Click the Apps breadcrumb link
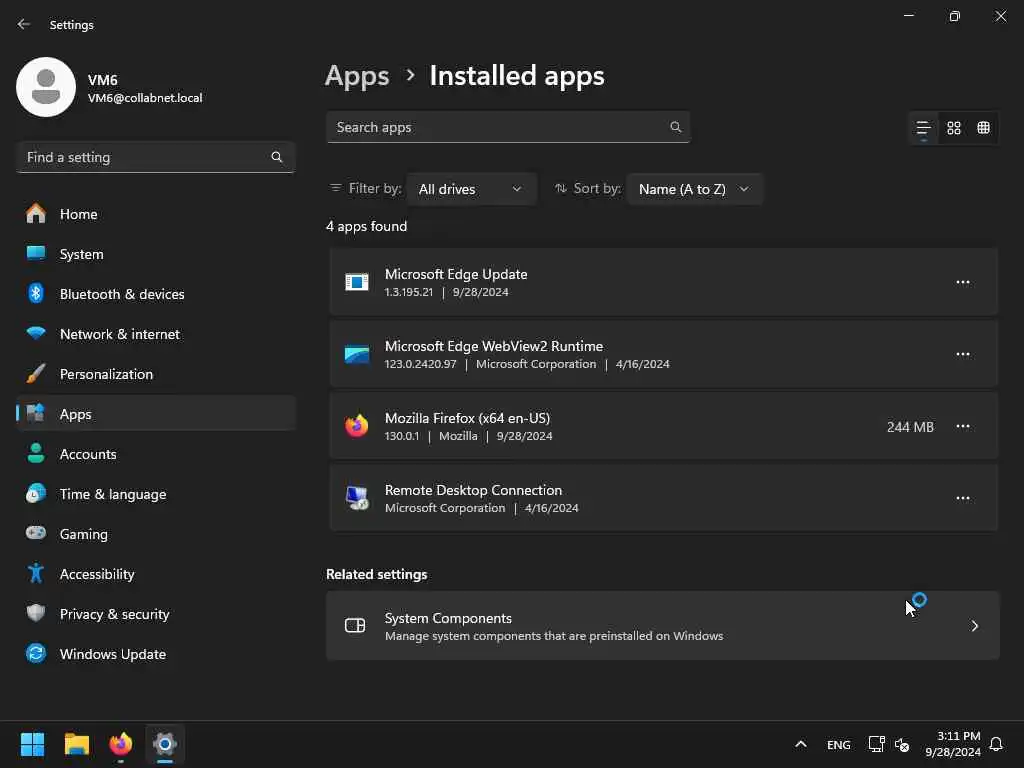This screenshot has height=768, width=1024. pyautogui.click(x=357, y=76)
